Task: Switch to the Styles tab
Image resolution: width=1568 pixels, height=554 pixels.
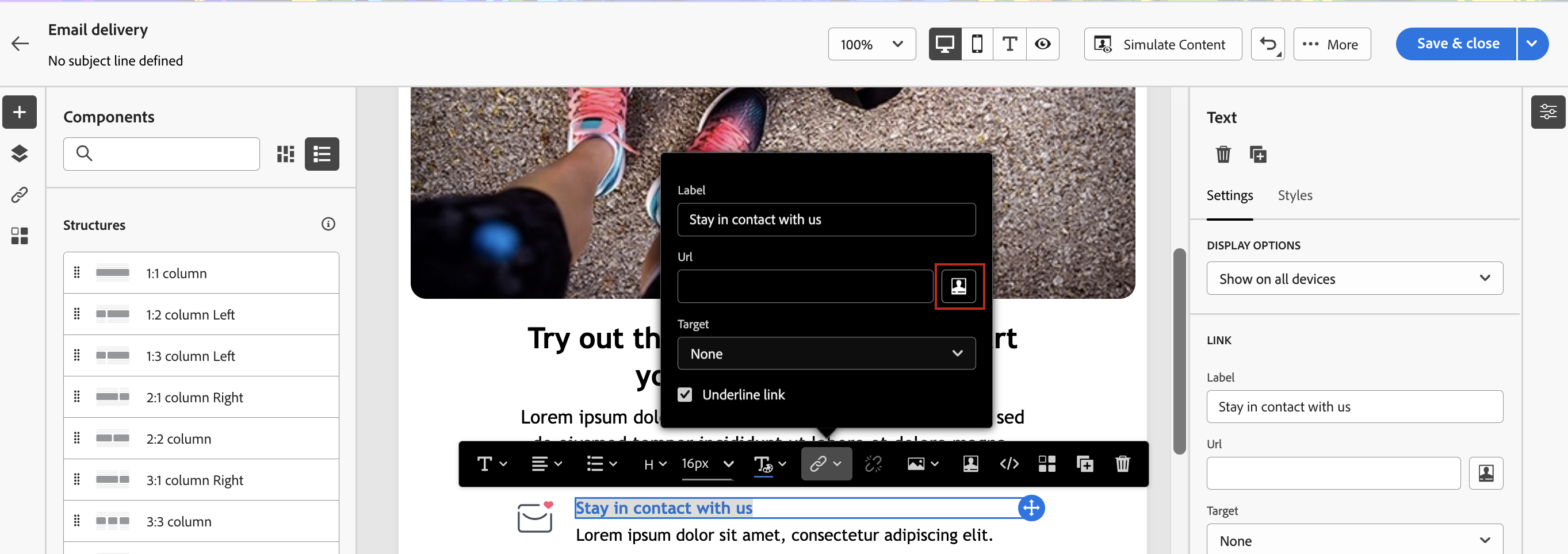Action: [1295, 195]
